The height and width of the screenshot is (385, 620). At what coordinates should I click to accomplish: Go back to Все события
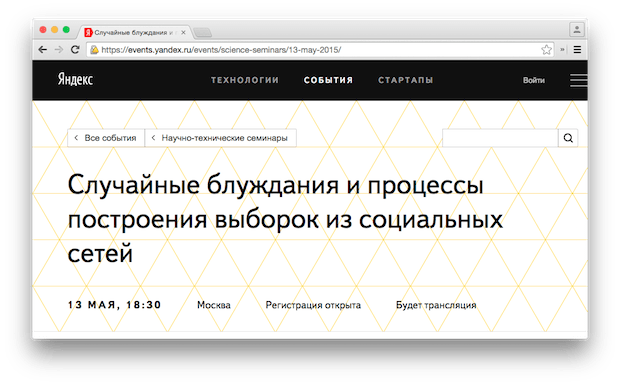(106, 138)
